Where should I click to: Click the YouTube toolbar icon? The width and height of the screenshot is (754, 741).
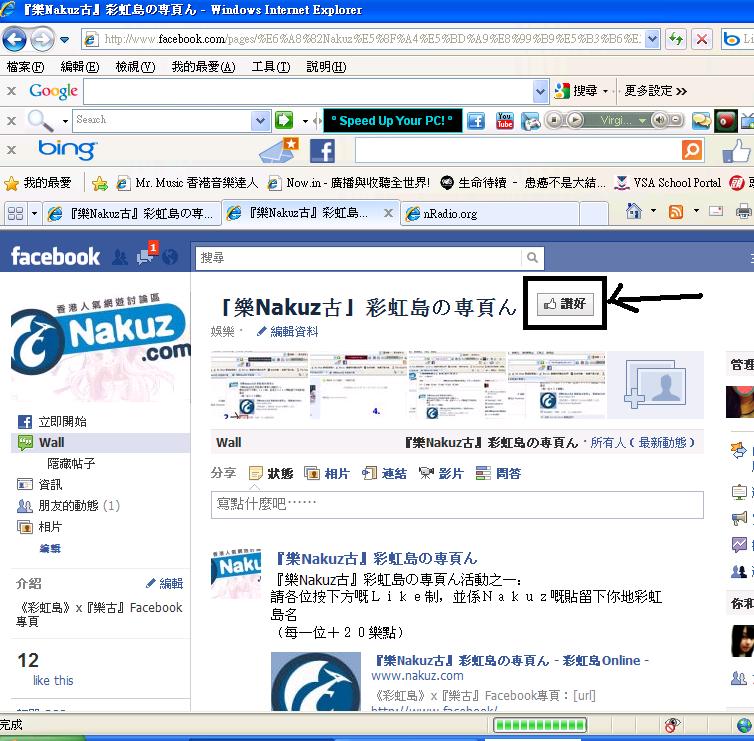(x=504, y=121)
